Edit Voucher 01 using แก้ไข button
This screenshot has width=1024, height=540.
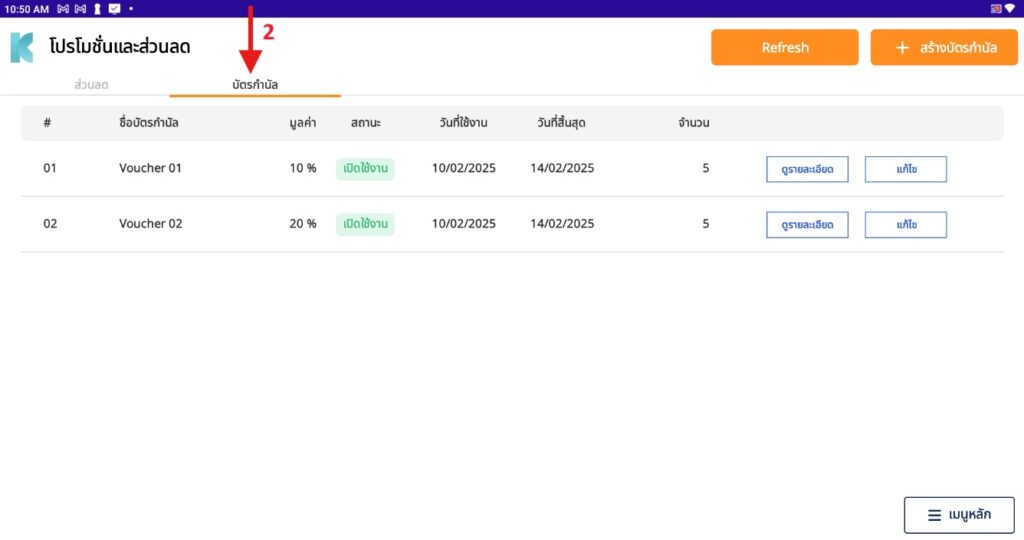pos(905,169)
